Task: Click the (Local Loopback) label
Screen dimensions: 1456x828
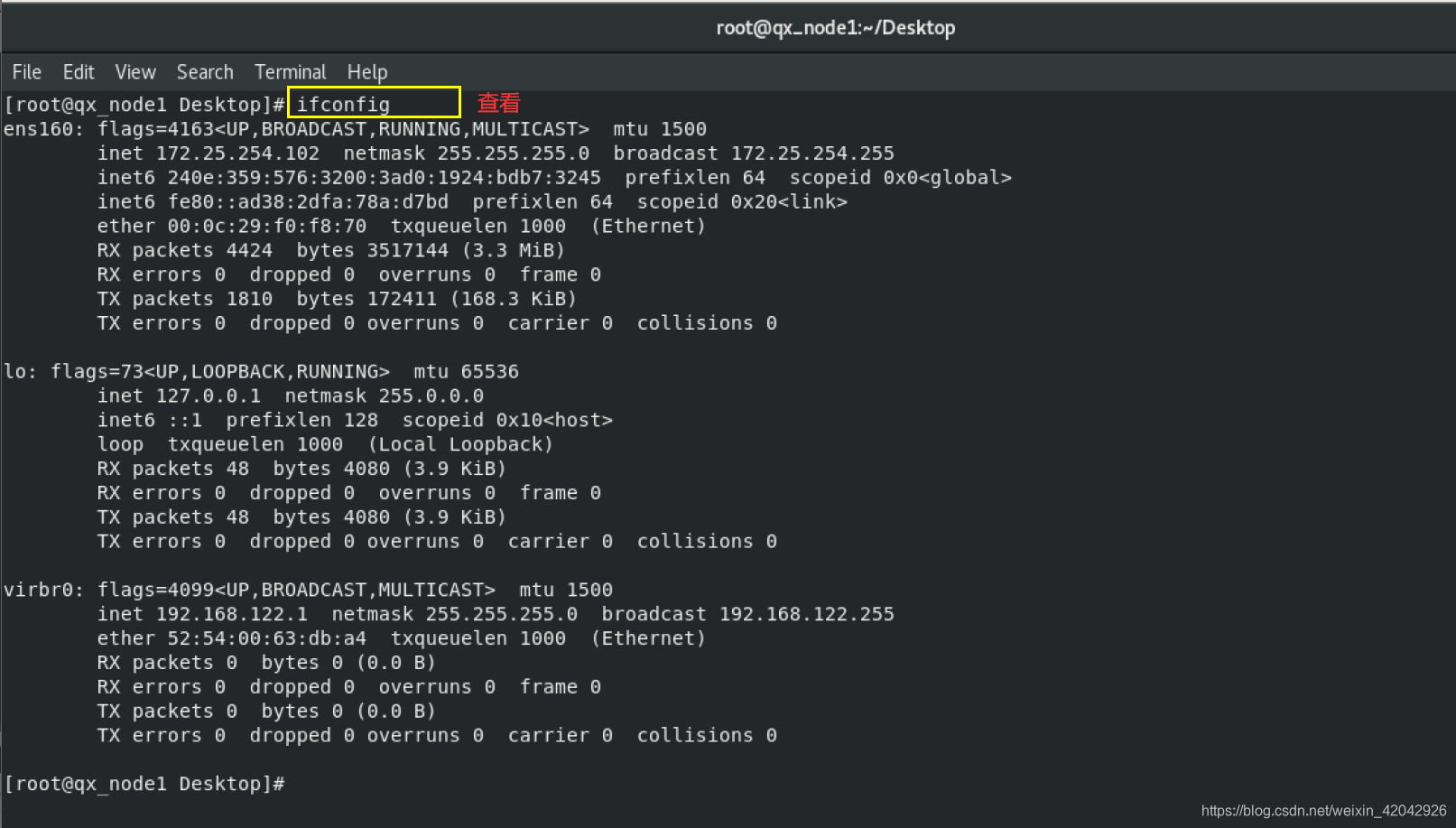Action: [x=460, y=445]
